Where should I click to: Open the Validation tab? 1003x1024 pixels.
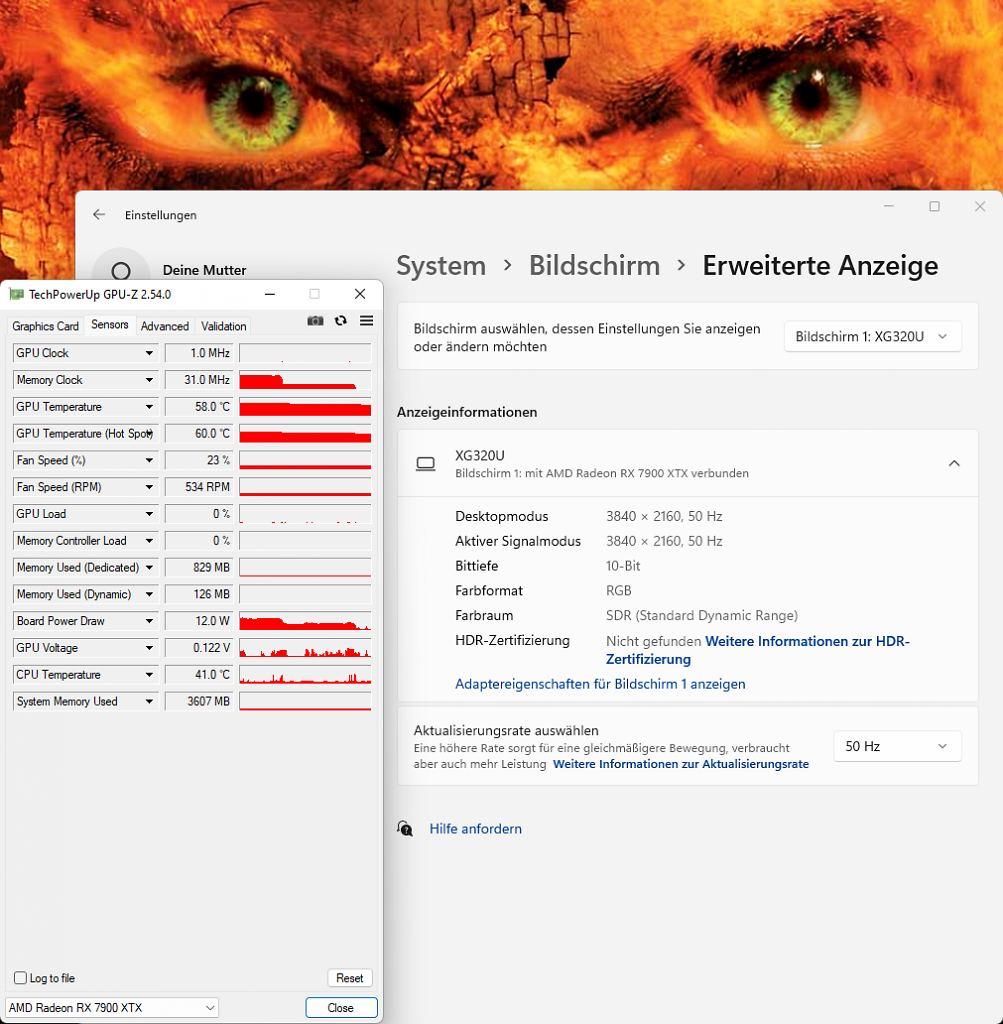(x=223, y=326)
